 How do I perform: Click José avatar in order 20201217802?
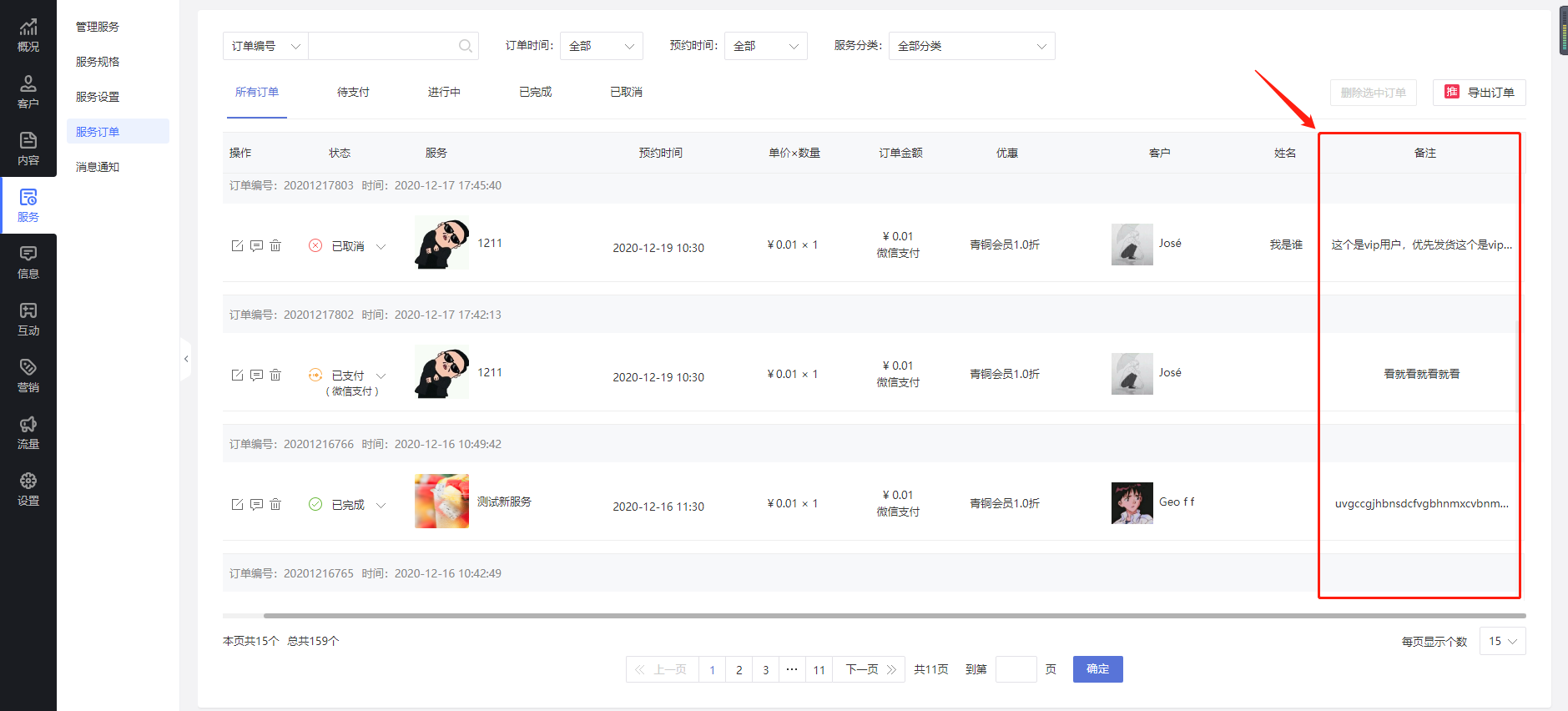pyautogui.click(x=1132, y=374)
